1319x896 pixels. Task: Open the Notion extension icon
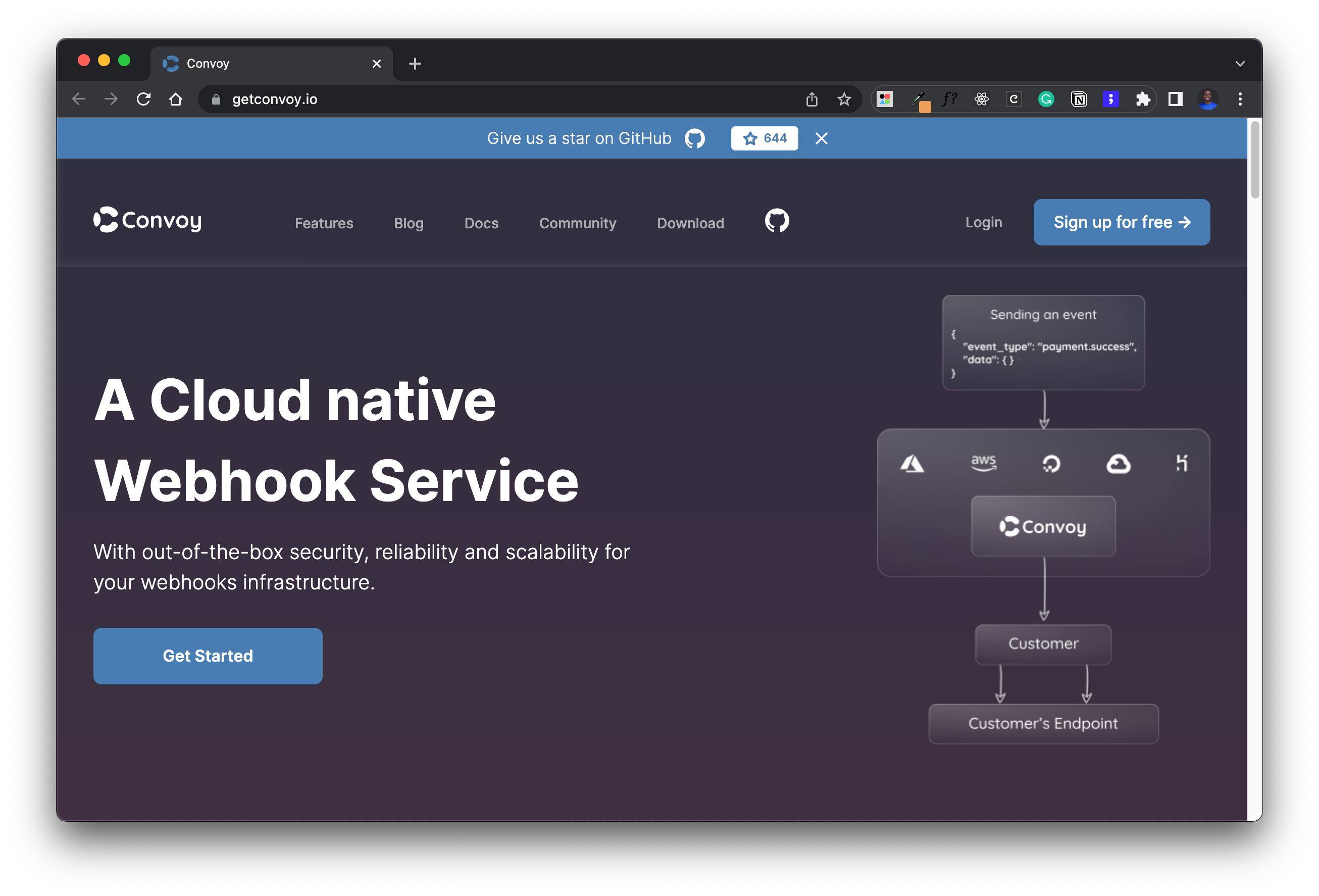click(1078, 99)
